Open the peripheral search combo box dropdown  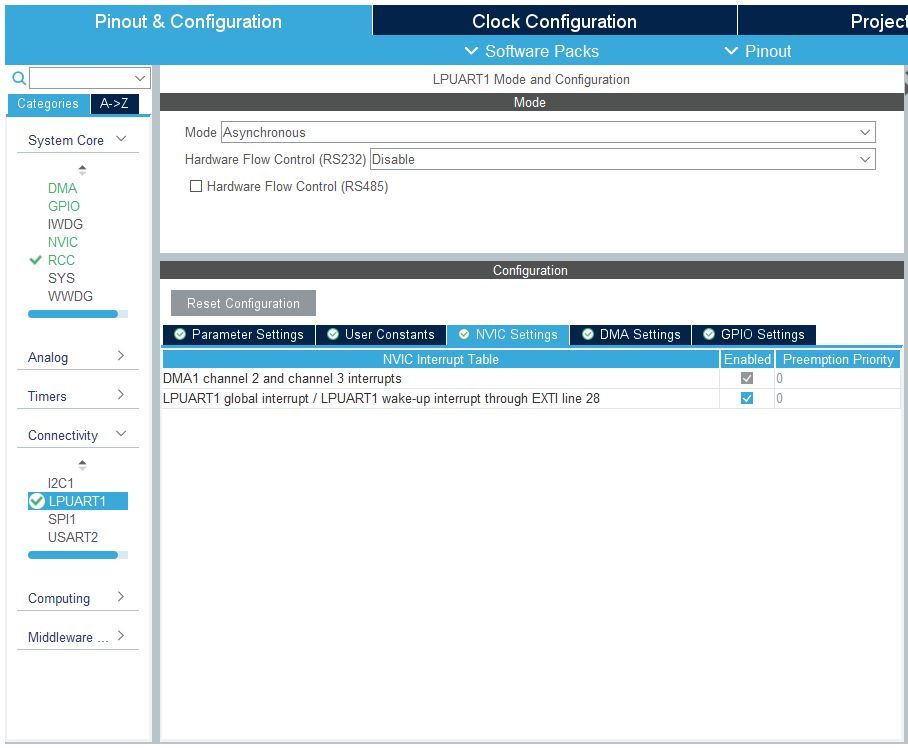[x=140, y=78]
